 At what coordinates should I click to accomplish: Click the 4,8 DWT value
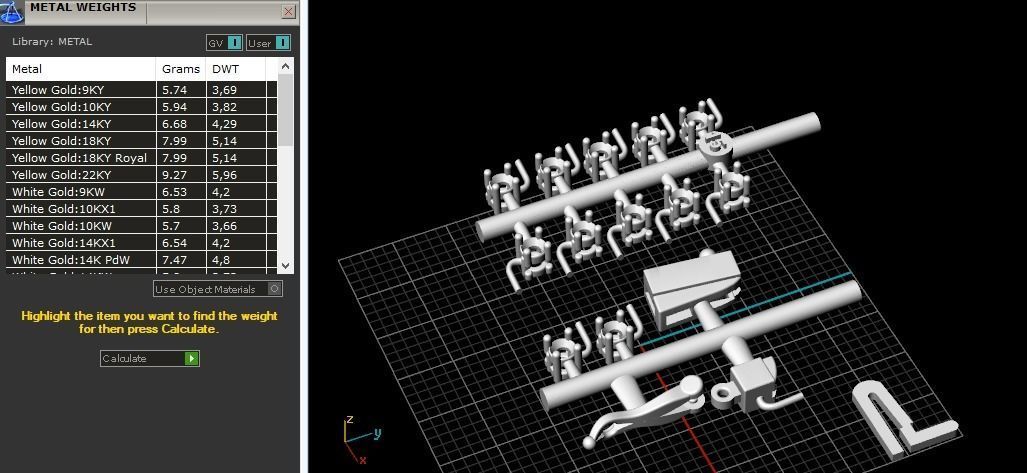click(221, 261)
